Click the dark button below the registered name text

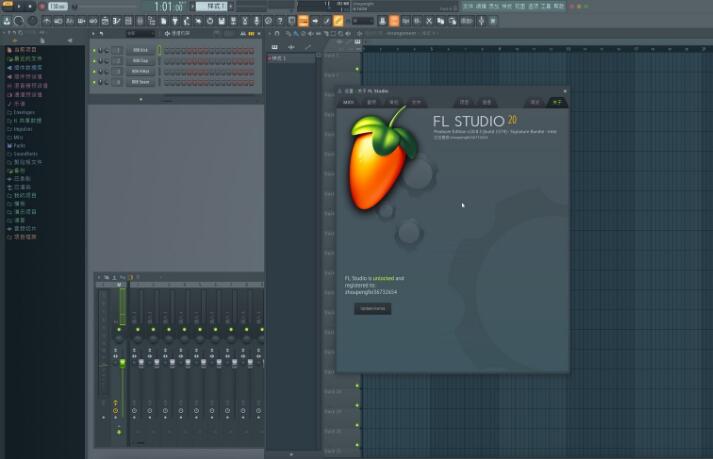coord(372,308)
